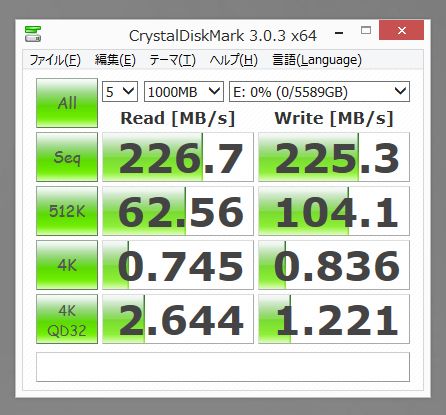Select the 4K read result 0.745
The image size is (446, 415).
pos(178,265)
